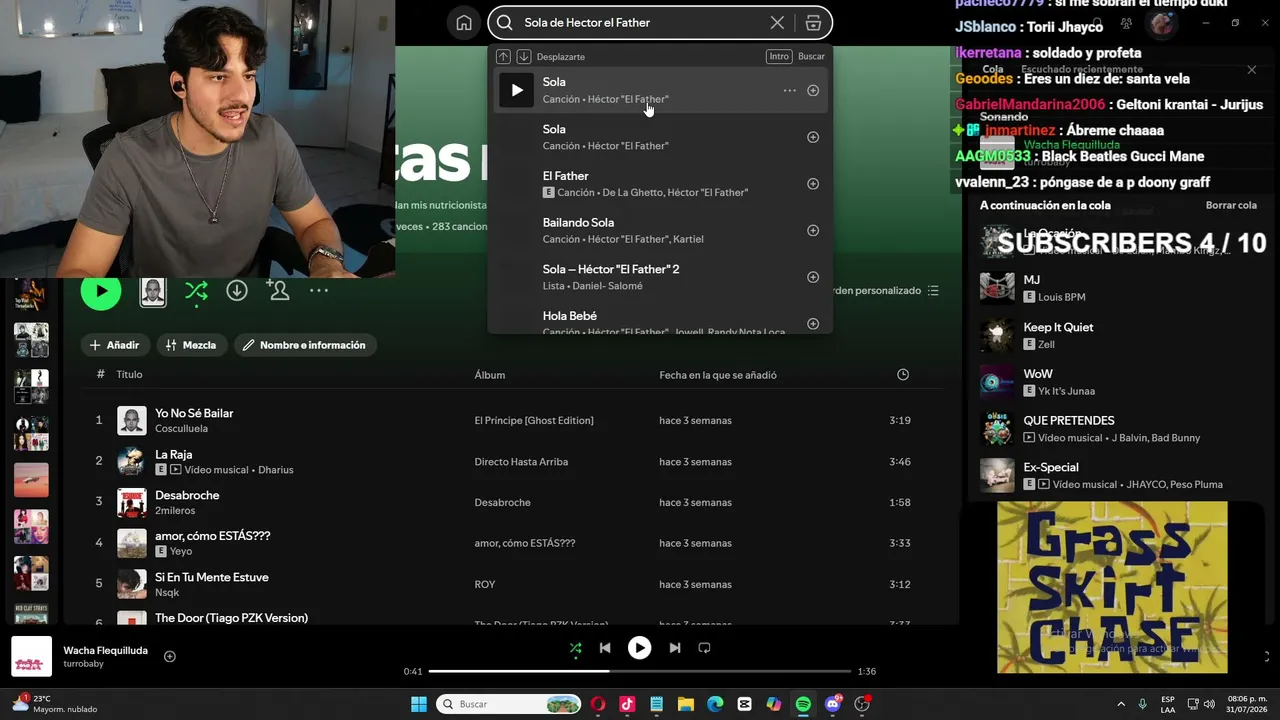
Task: Select the El Father song result
Action: pos(660,184)
